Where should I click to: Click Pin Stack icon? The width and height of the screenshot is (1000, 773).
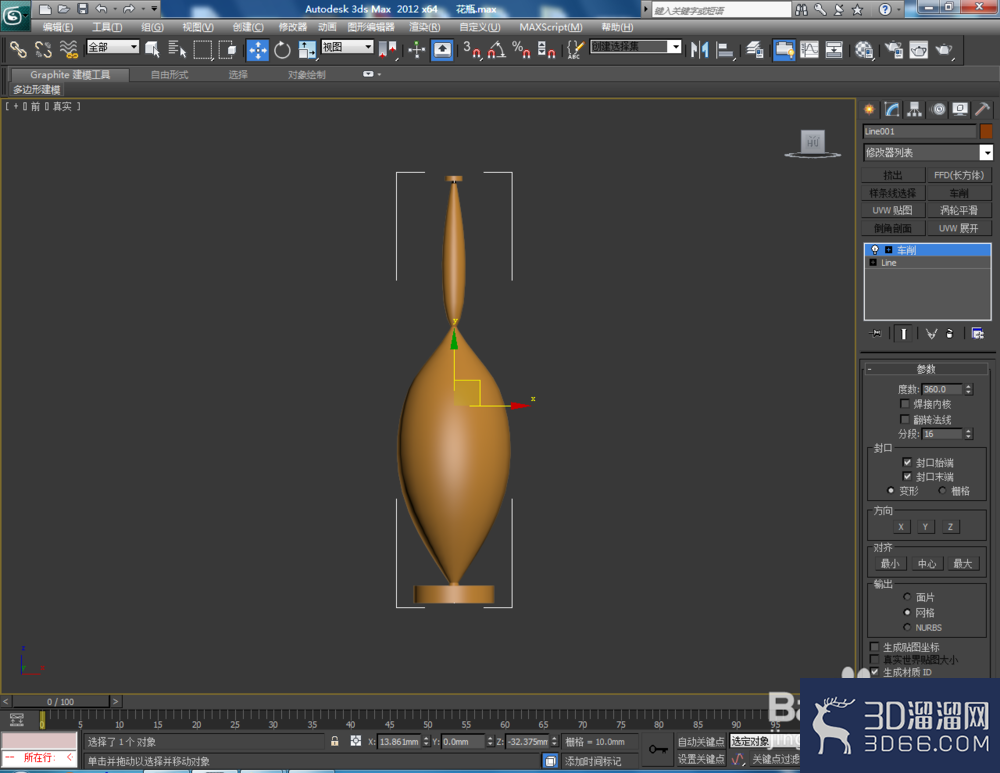pos(875,334)
